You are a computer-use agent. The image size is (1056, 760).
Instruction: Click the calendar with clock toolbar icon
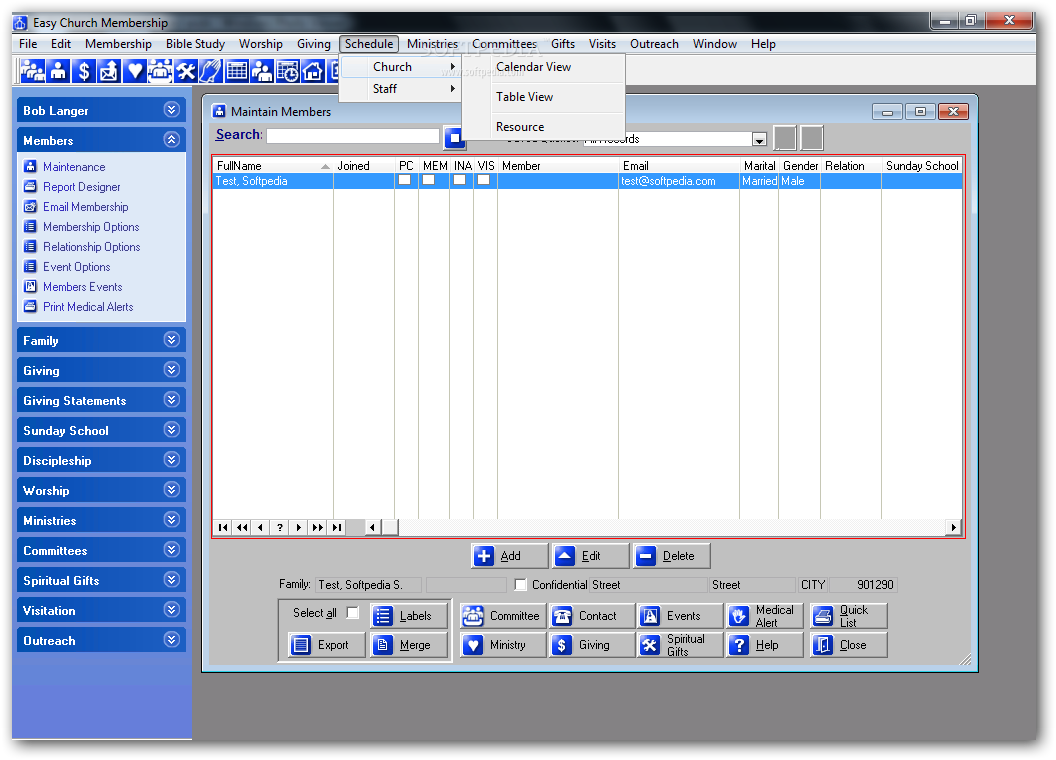point(288,71)
